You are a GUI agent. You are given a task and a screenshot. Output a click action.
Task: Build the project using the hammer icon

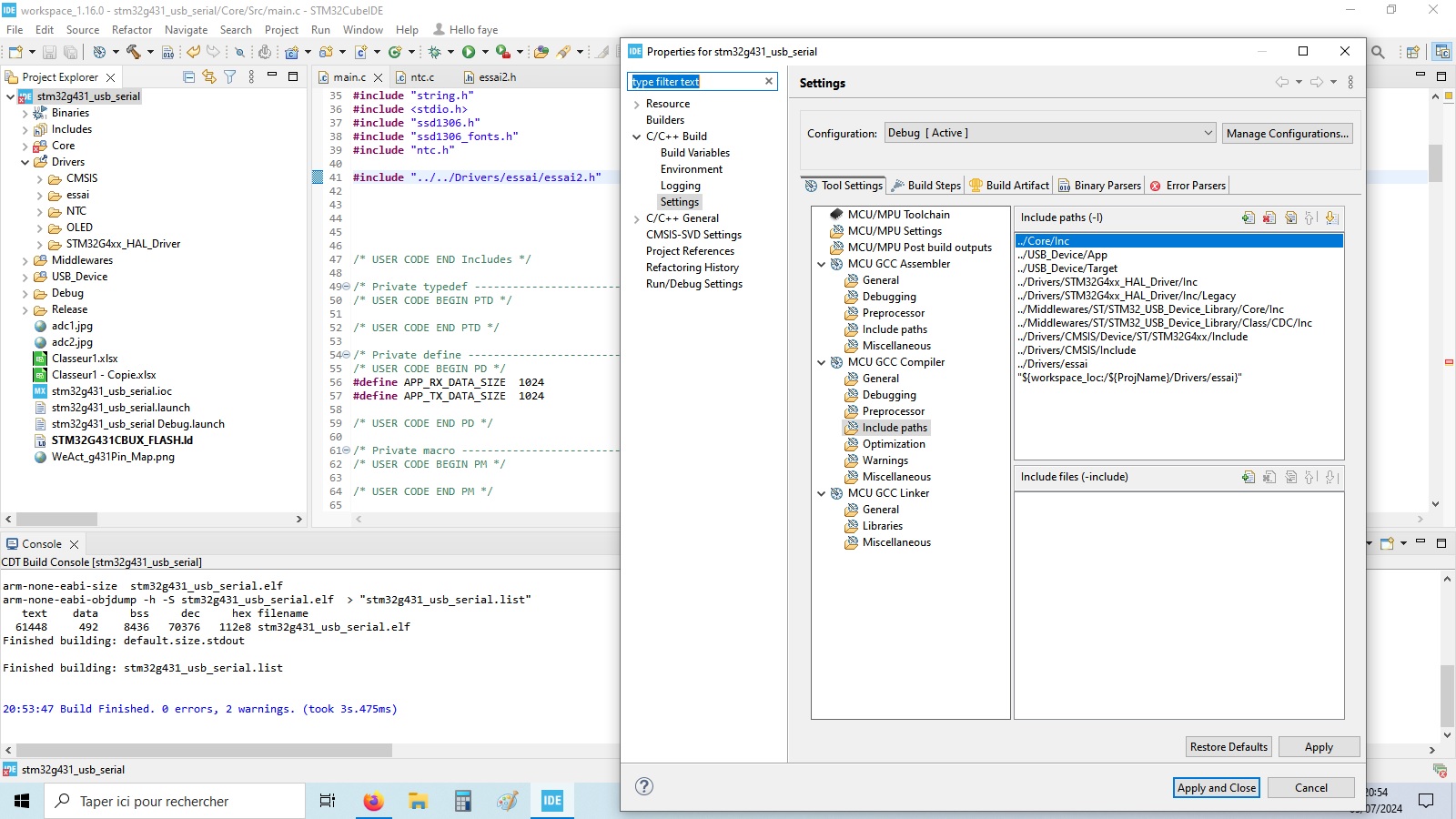click(x=135, y=52)
